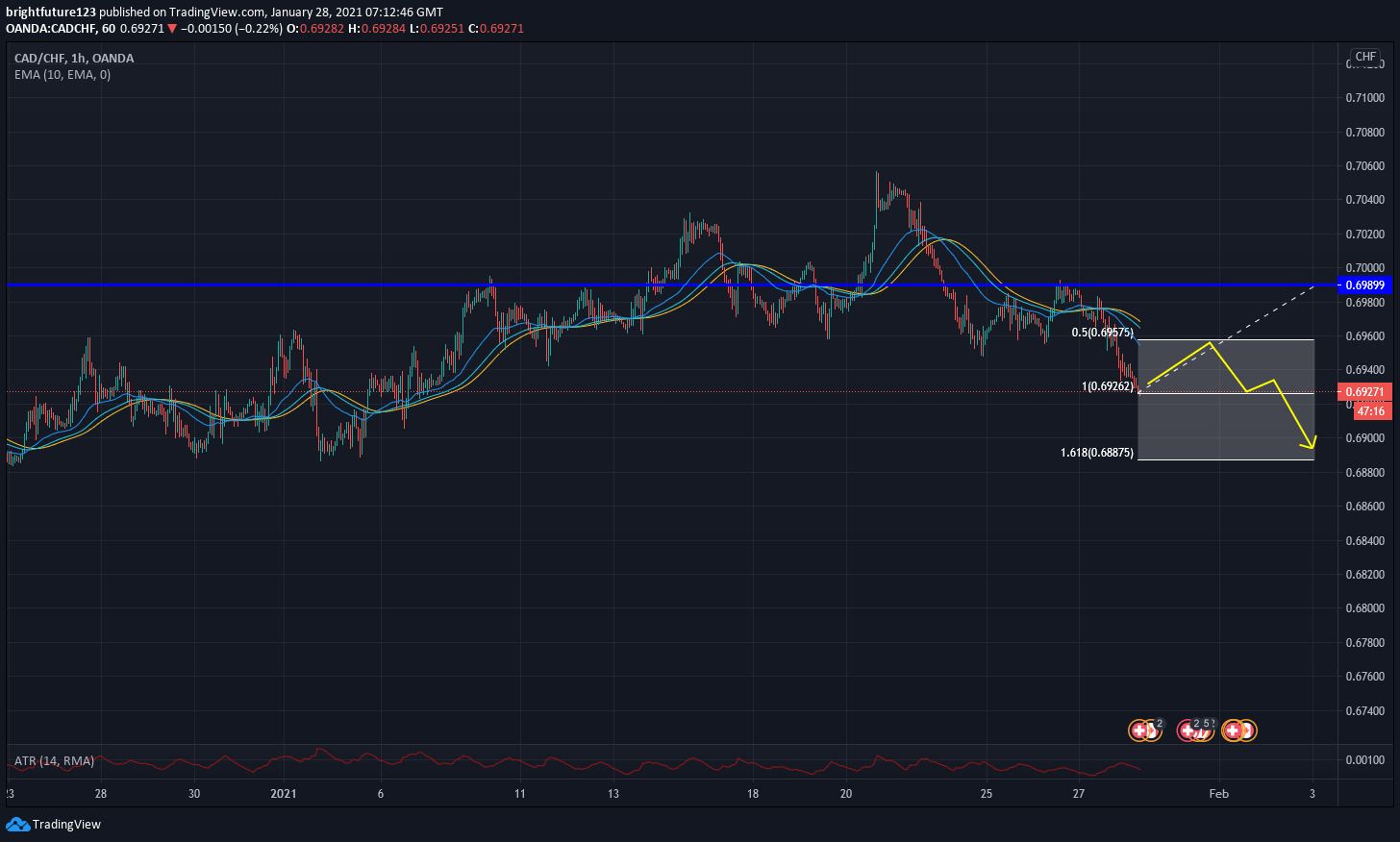This screenshot has height=842, width=1400.
Task: Click the 0.71000 price axis label
Action: [1365, 98]
